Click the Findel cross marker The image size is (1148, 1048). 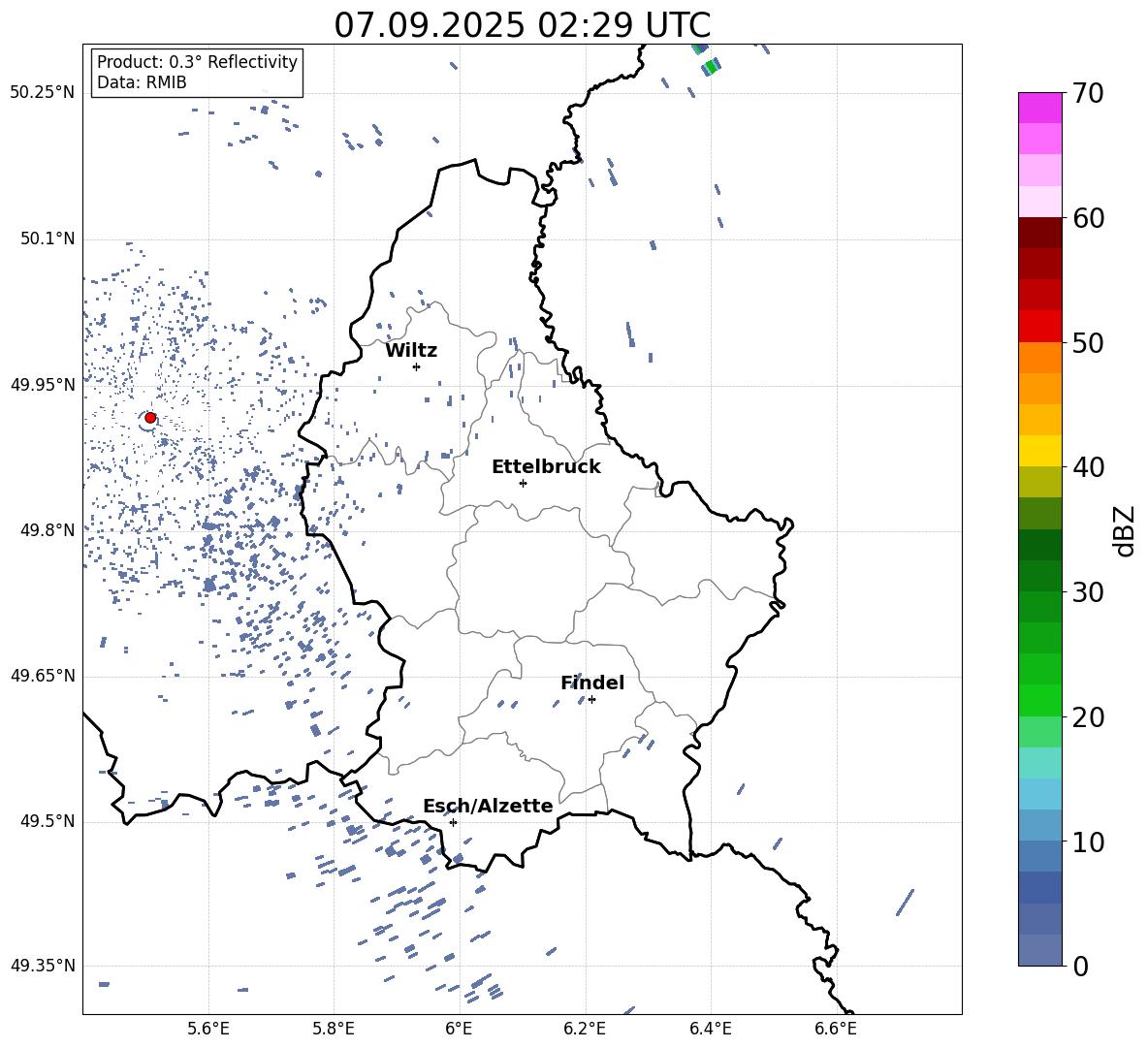(591, 700)
